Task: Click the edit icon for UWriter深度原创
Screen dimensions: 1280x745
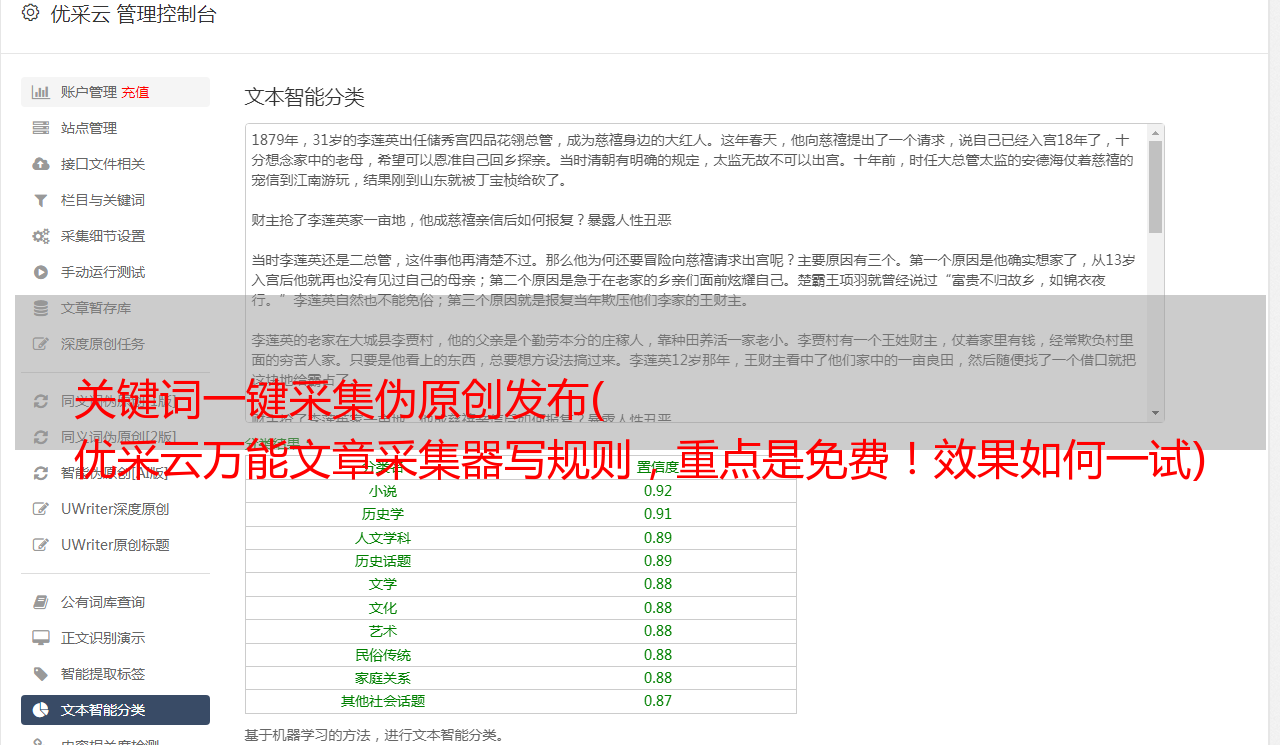Action: click(41, 509)
